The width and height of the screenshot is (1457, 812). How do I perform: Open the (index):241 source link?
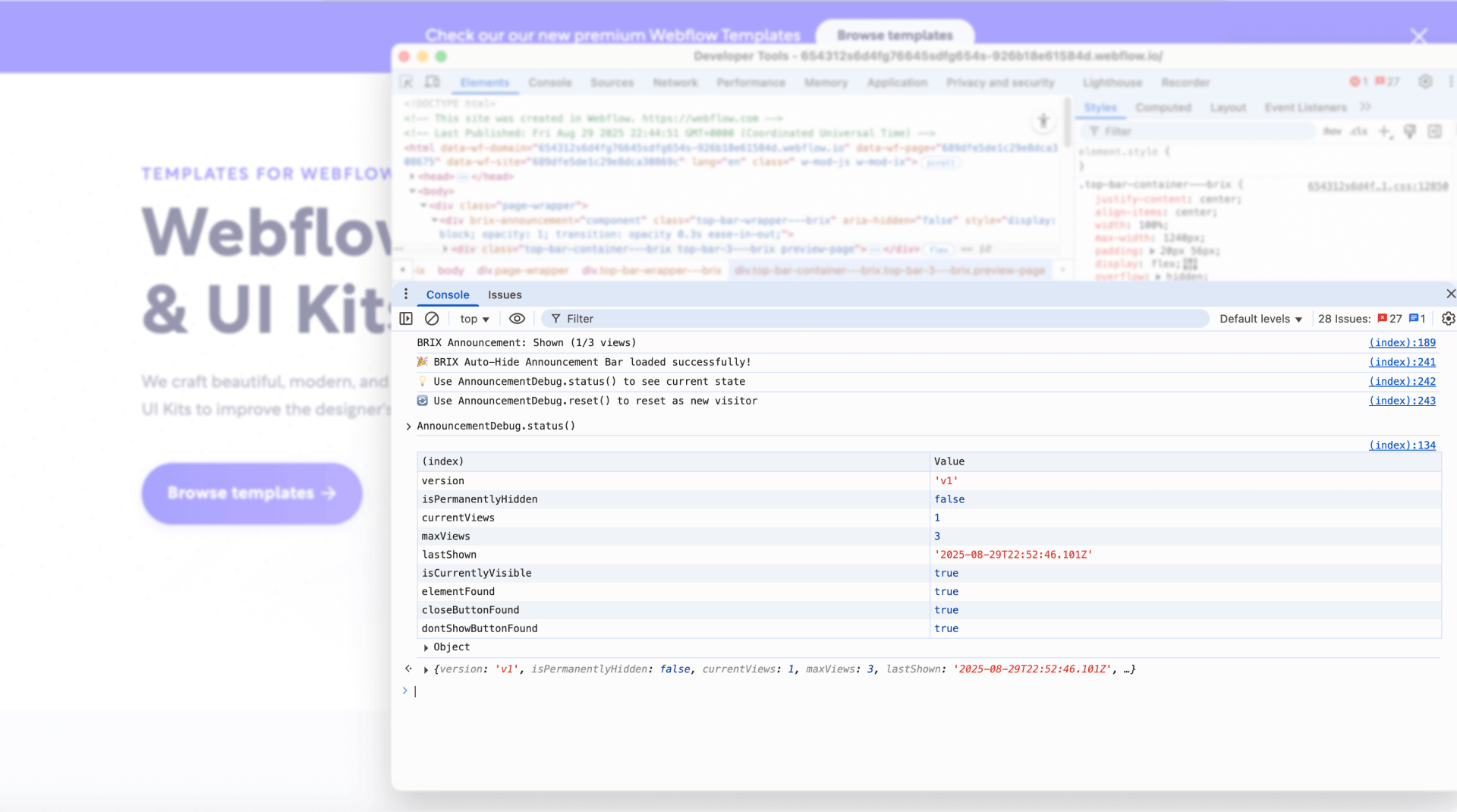1402,362
